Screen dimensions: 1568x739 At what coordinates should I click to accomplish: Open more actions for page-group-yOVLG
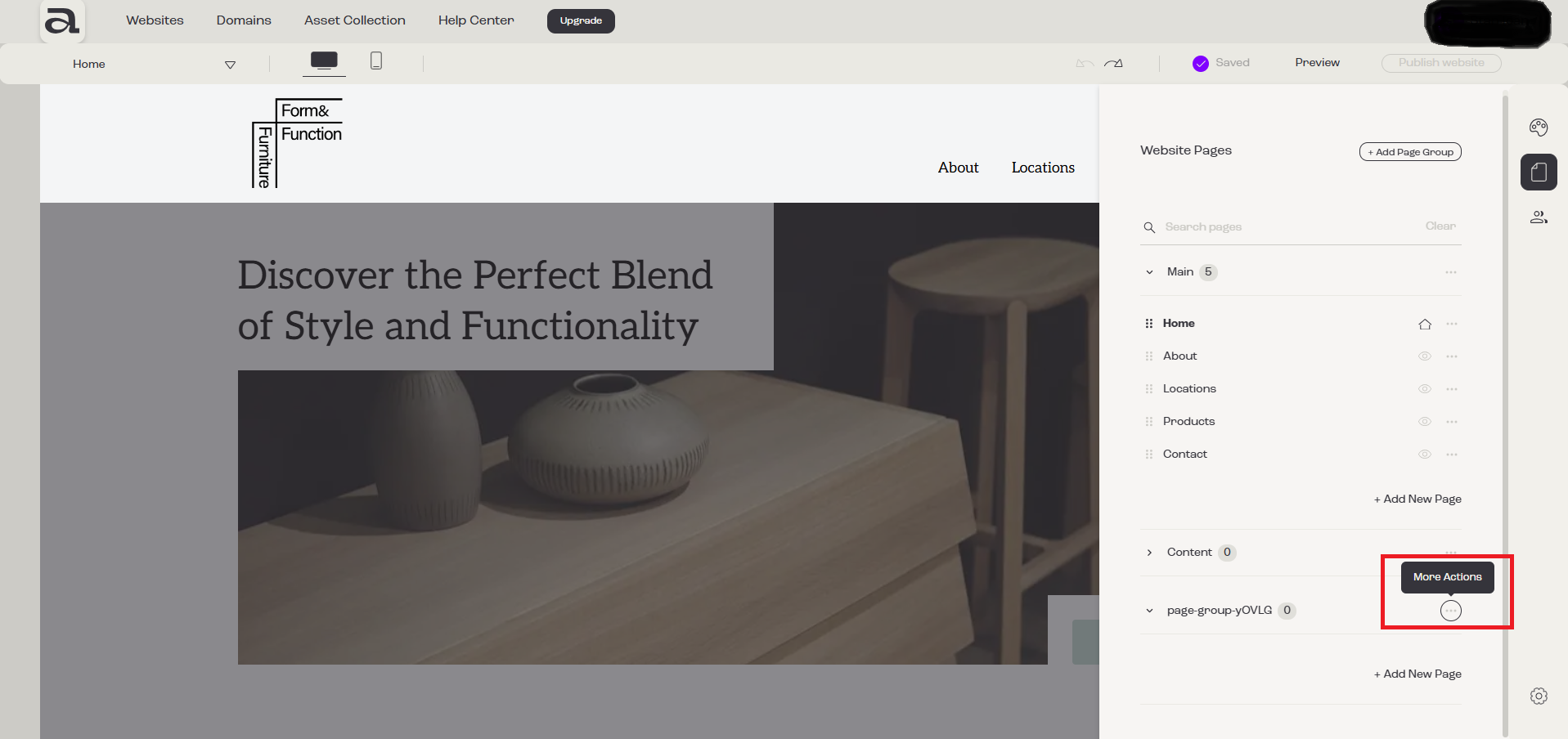click(x=1451, y=611)
